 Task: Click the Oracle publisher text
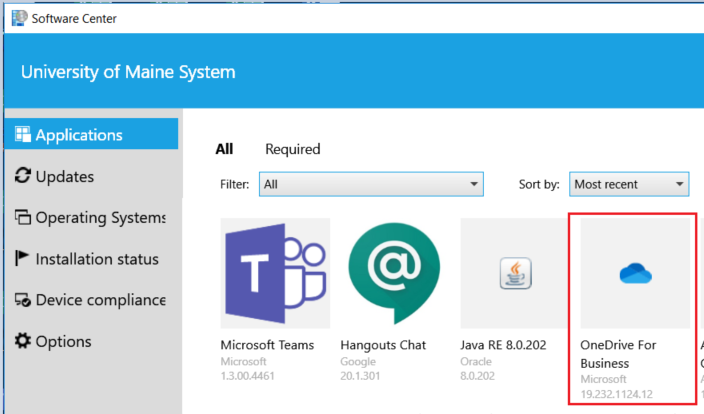pyautogui.click(x=476, y=361)
